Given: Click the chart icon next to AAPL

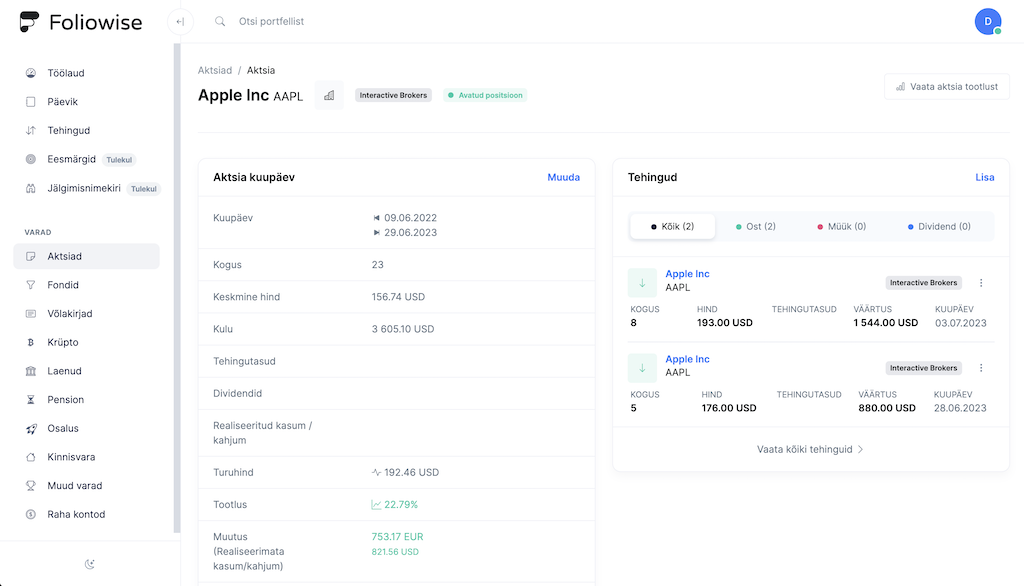Looking at the screenshot, I should tap(329, 95).
